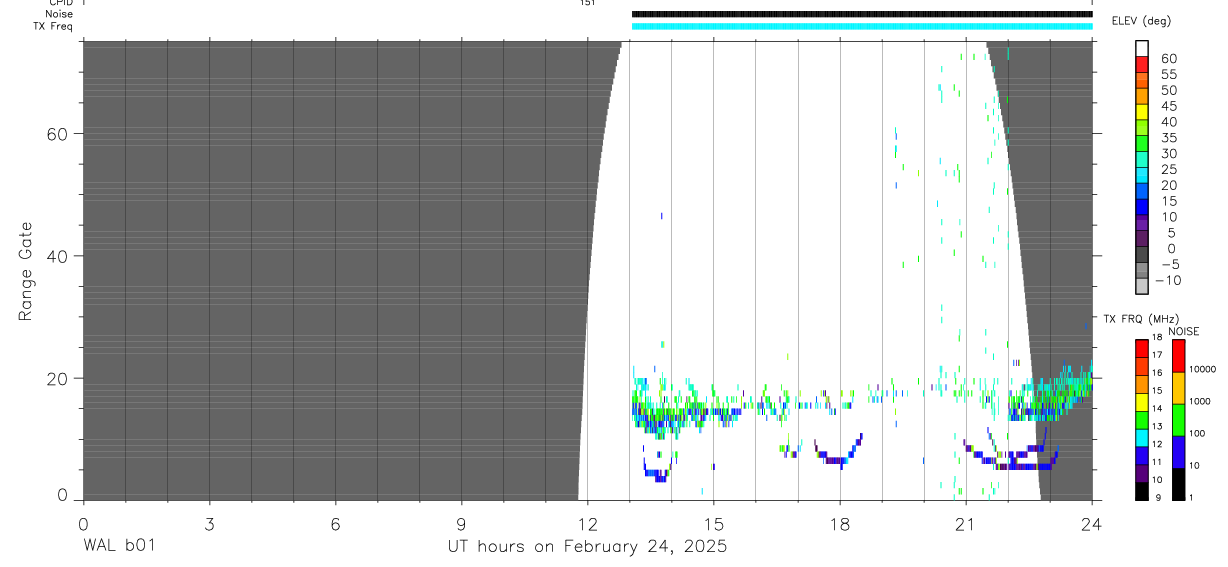This screenshot has width=1228, height=567.
Task: Click the 'WAL b01' radar beam label
Action: coord(119,547)
